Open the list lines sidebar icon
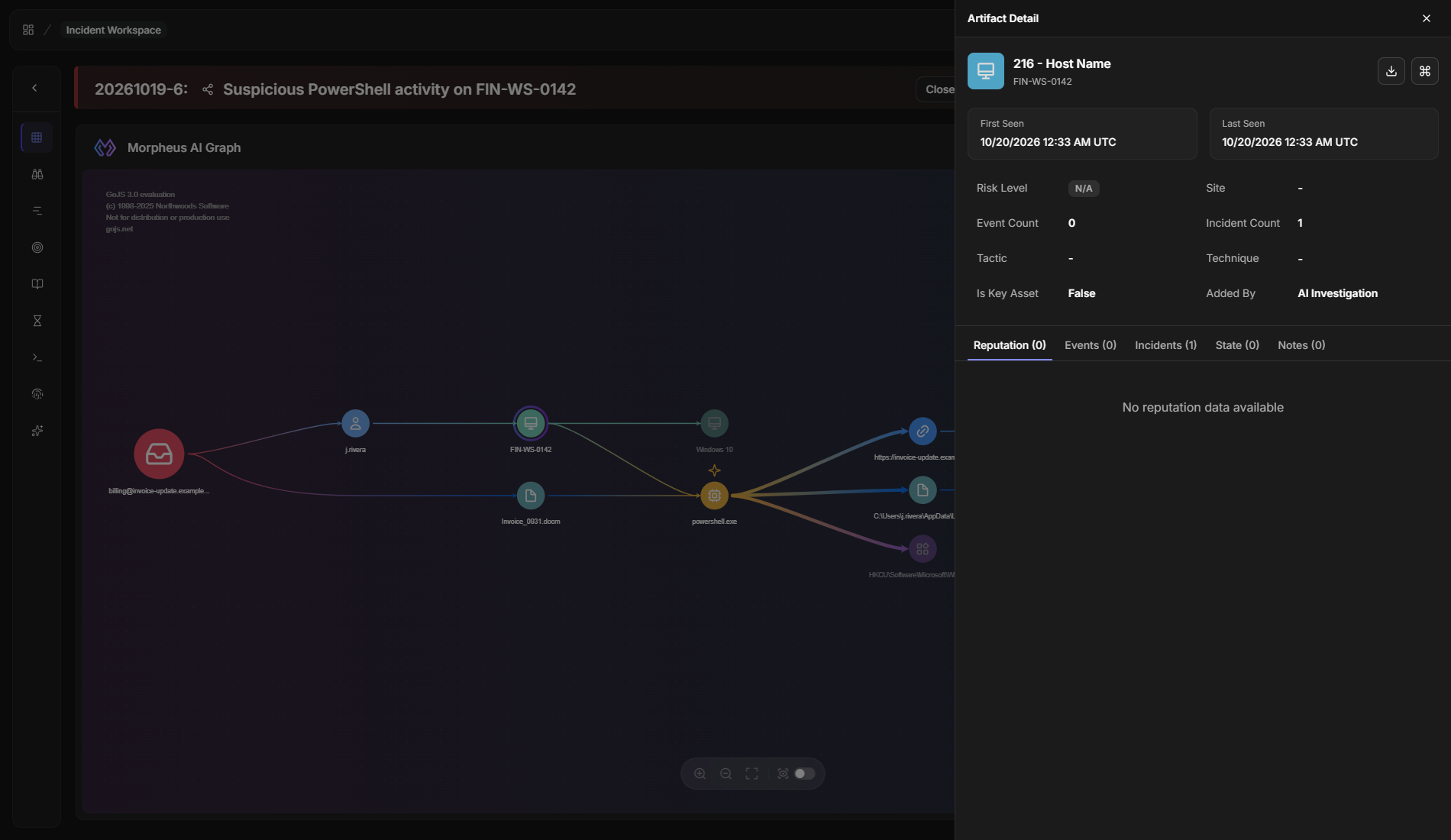The height and width of the screenshot is (840, 1451). [x=37, y=211]
